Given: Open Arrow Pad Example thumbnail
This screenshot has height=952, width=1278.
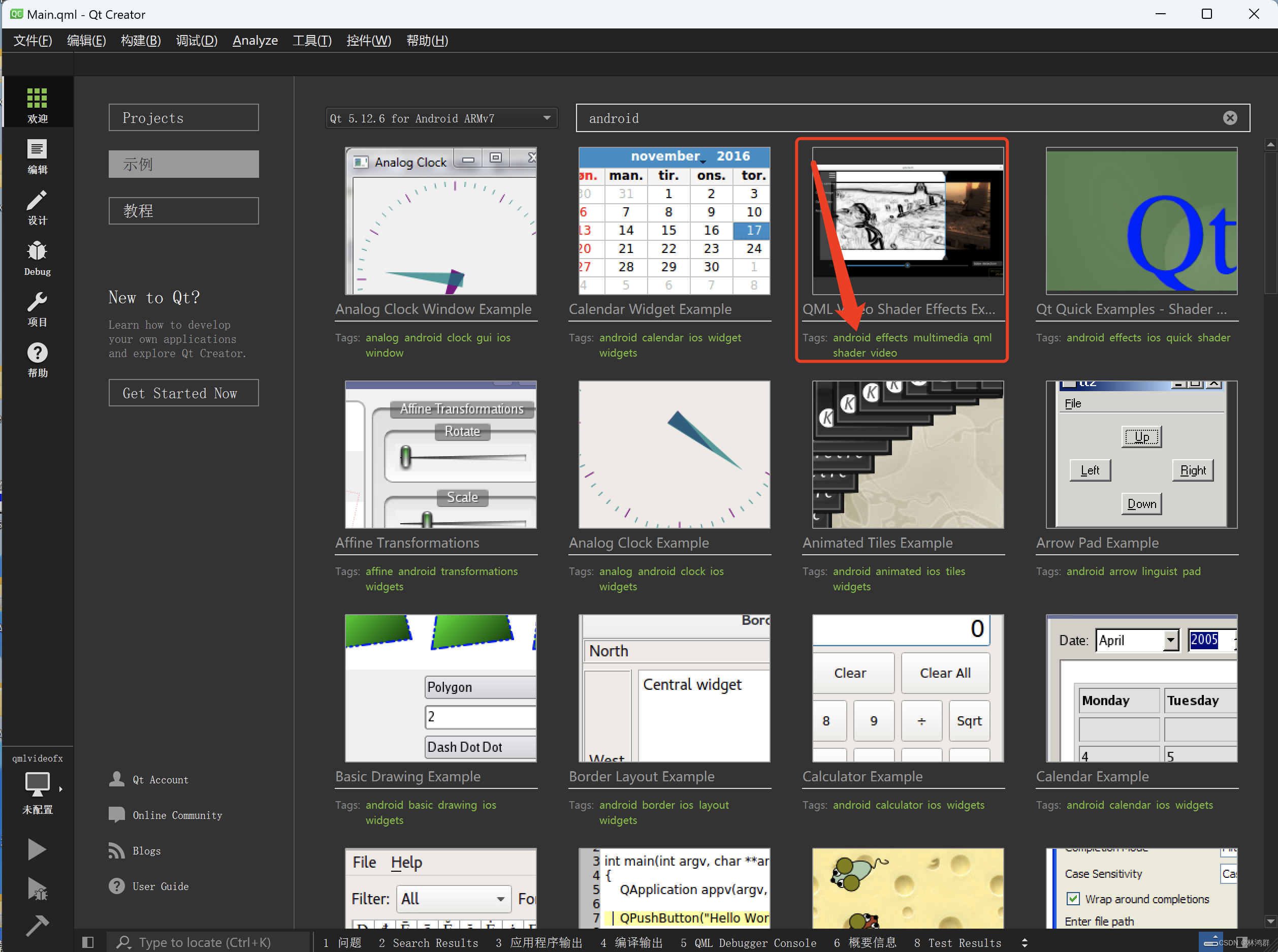Looking at the screenshot, I should tap(1141, 455).
